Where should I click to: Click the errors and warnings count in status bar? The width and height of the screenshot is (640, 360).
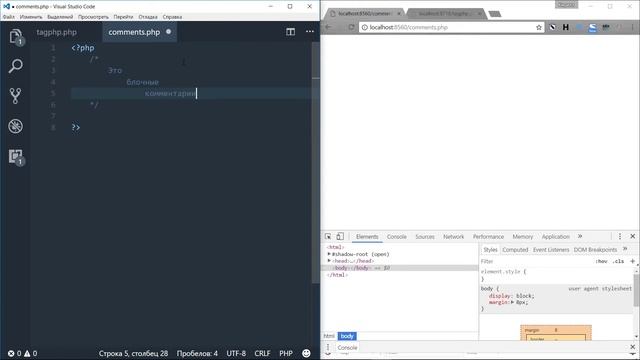click(22, 353)
